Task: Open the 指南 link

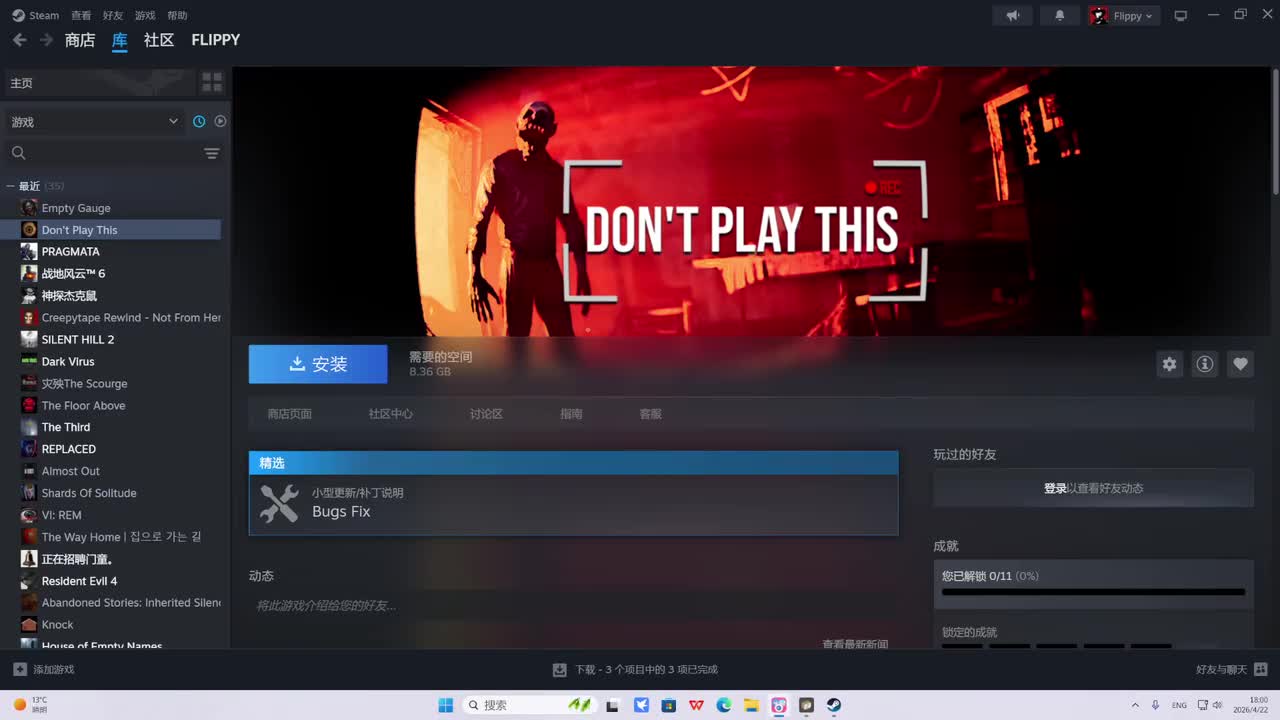Action: pyautogui.click(x=571, y=414)
